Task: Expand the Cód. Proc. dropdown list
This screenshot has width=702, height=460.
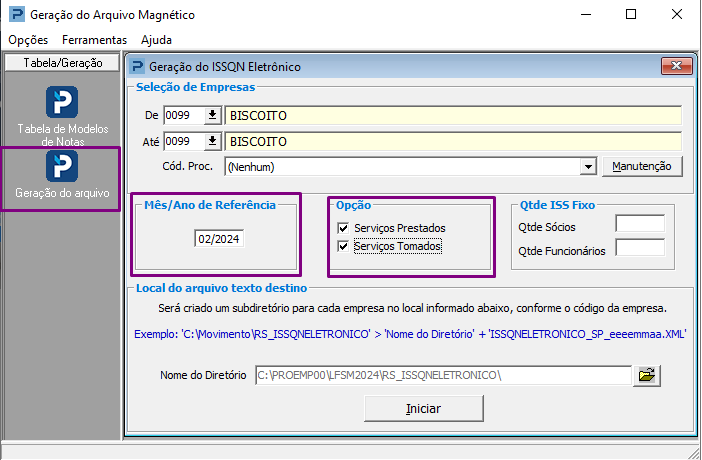Action: pos(588,167)
